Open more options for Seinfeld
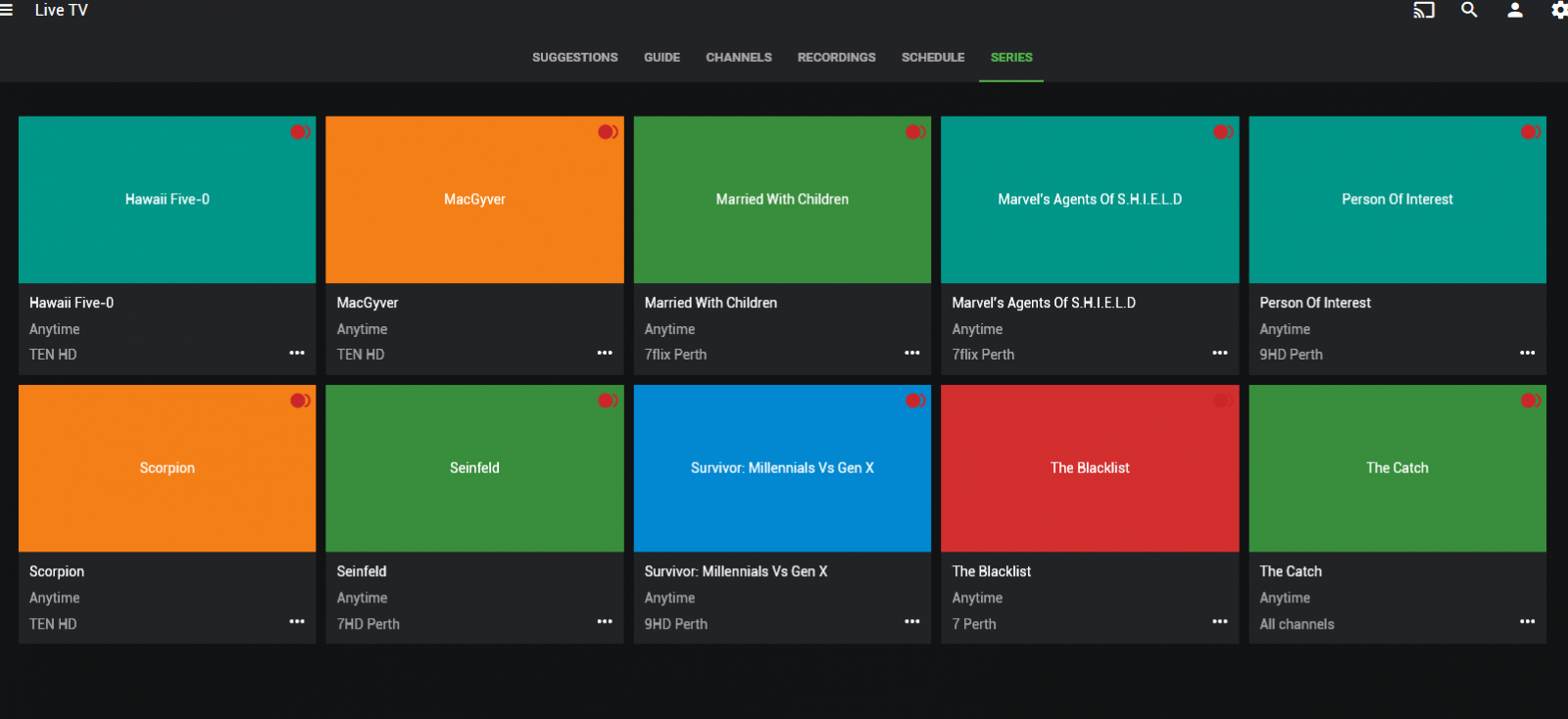 click(x=605, y=621)
